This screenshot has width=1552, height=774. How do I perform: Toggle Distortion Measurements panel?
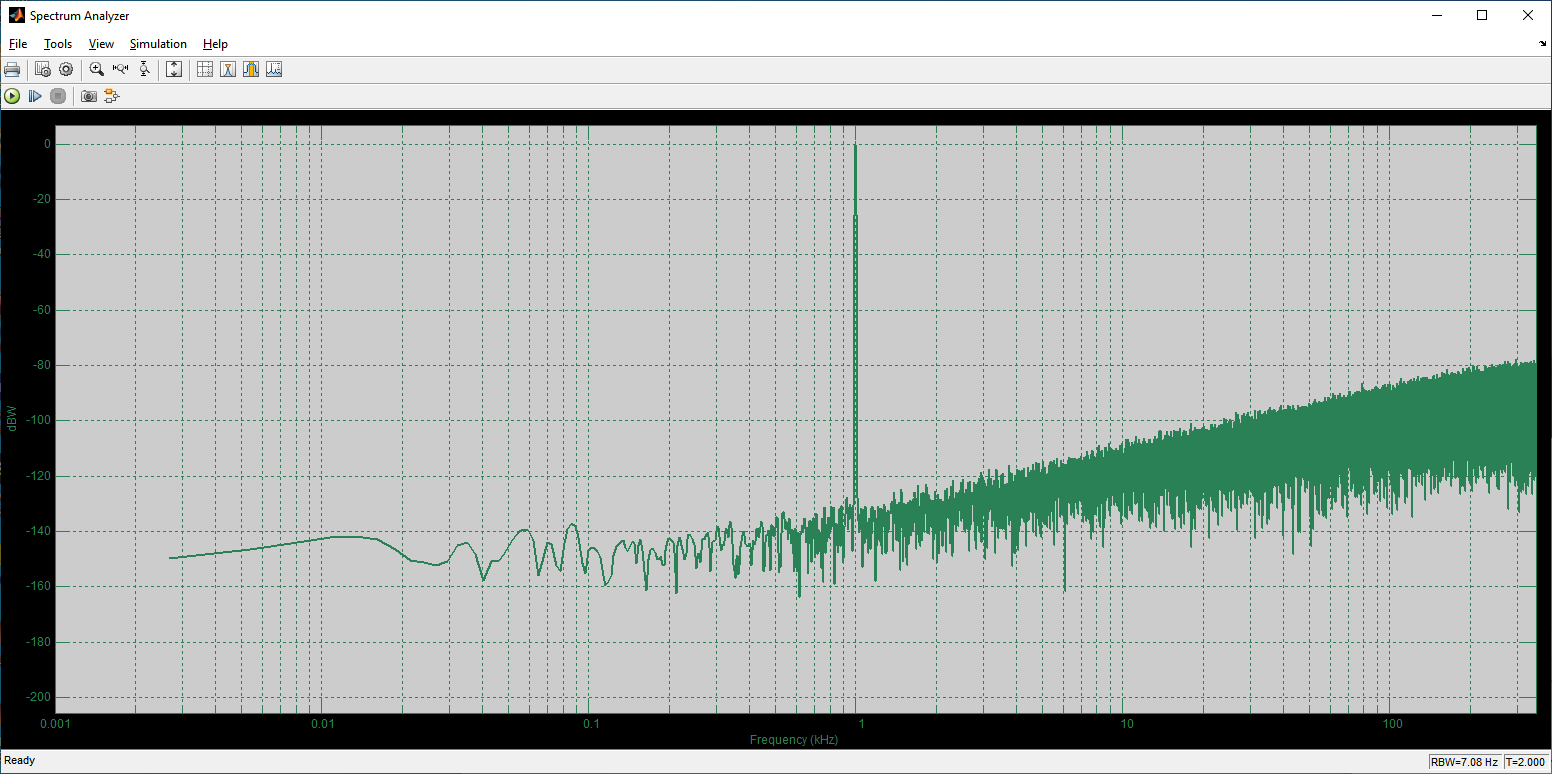pyautogui.click(x=274, y=69)
